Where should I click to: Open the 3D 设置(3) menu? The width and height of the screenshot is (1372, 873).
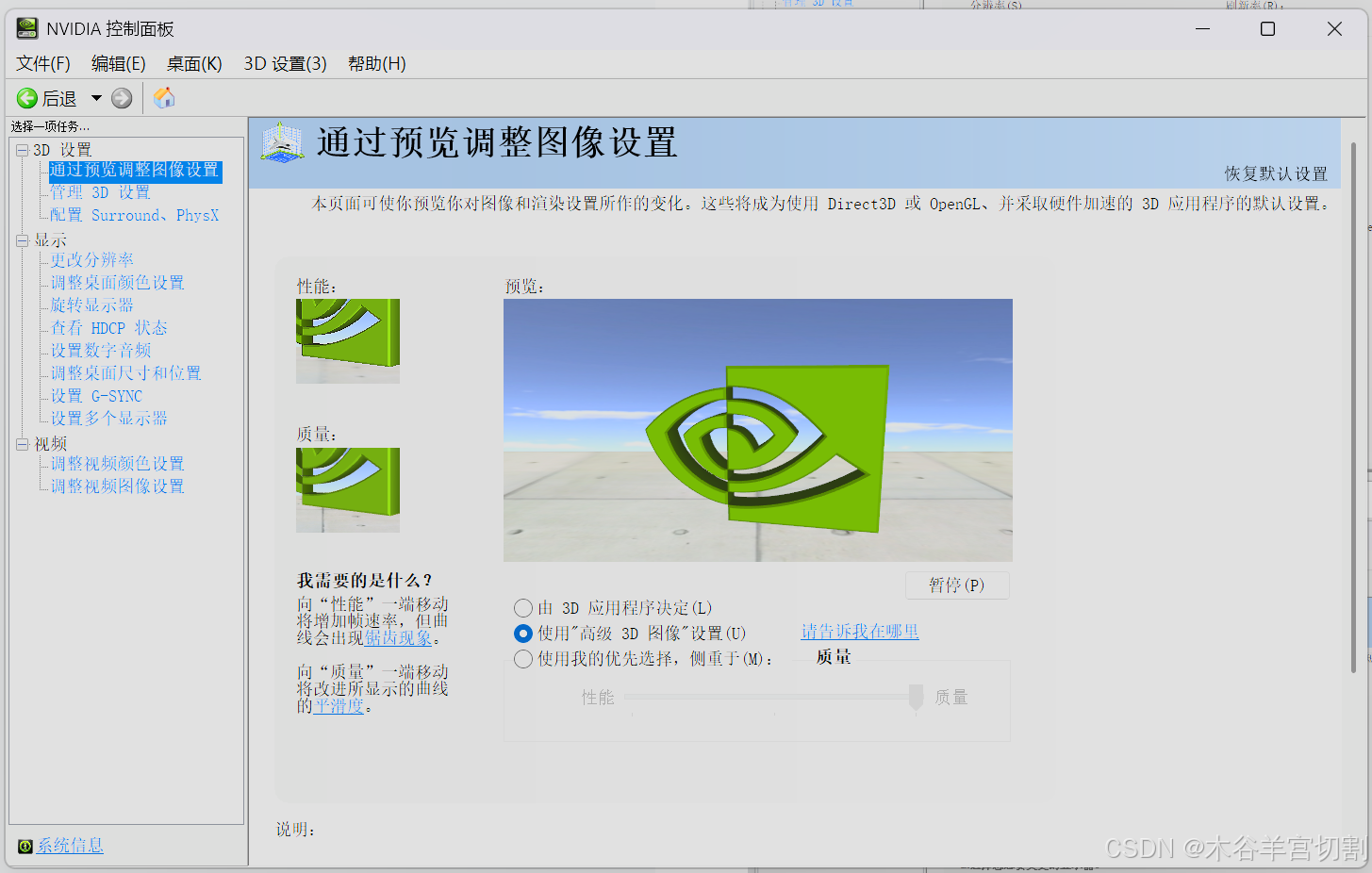(285, 63)
